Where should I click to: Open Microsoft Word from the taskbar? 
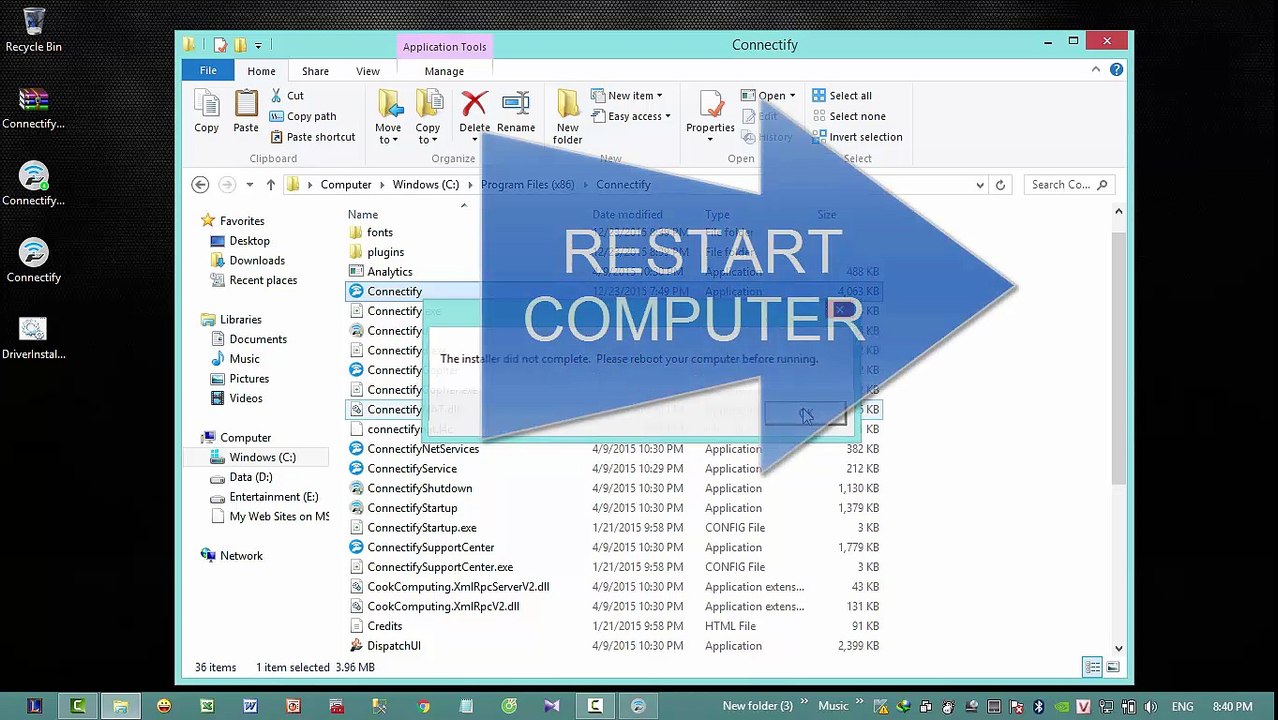[250, 707]
